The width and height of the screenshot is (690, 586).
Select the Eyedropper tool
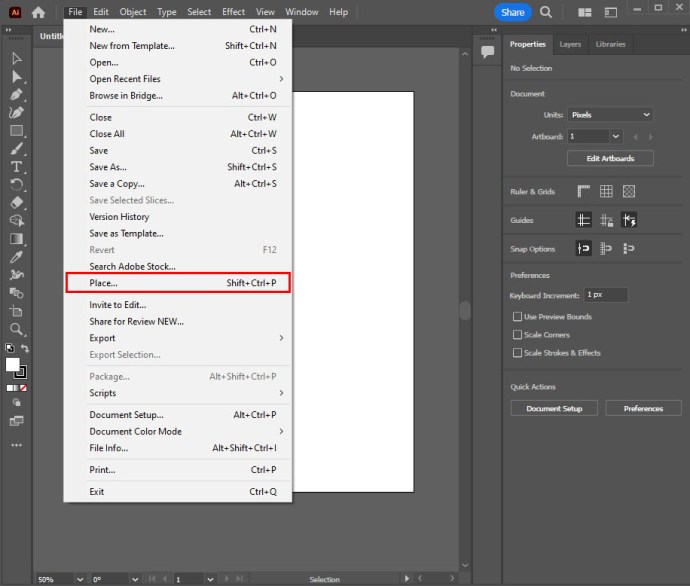pyautogui.click(x=16, y=256)
